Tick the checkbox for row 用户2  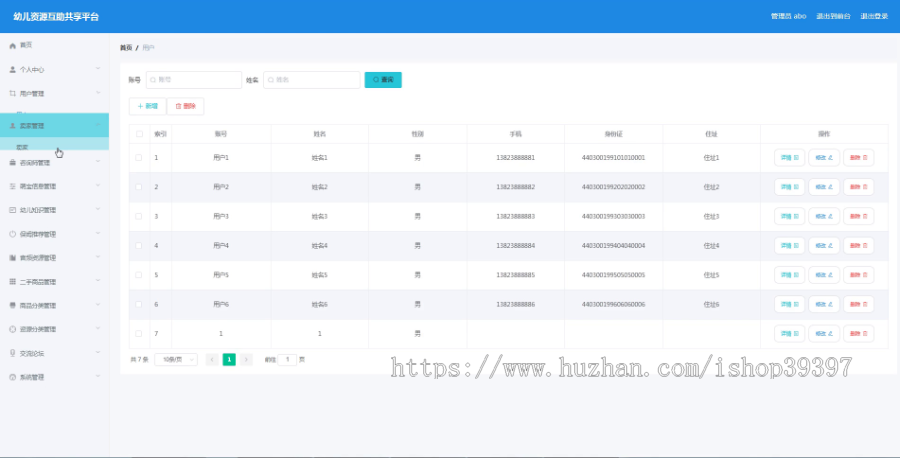coord(139,187)
